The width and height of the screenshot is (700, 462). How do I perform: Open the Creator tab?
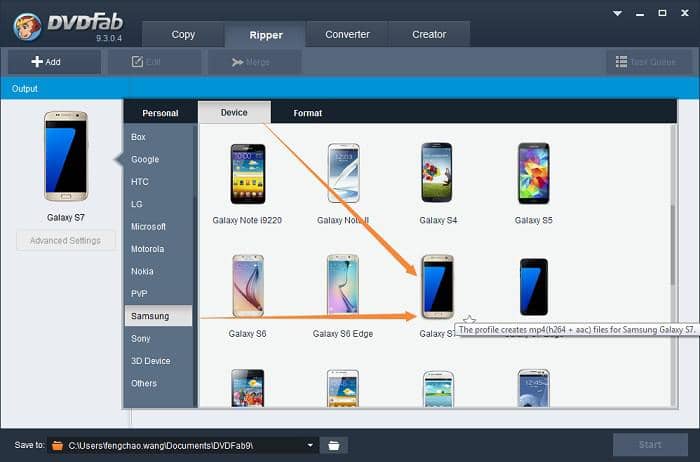tap(429, 34)
